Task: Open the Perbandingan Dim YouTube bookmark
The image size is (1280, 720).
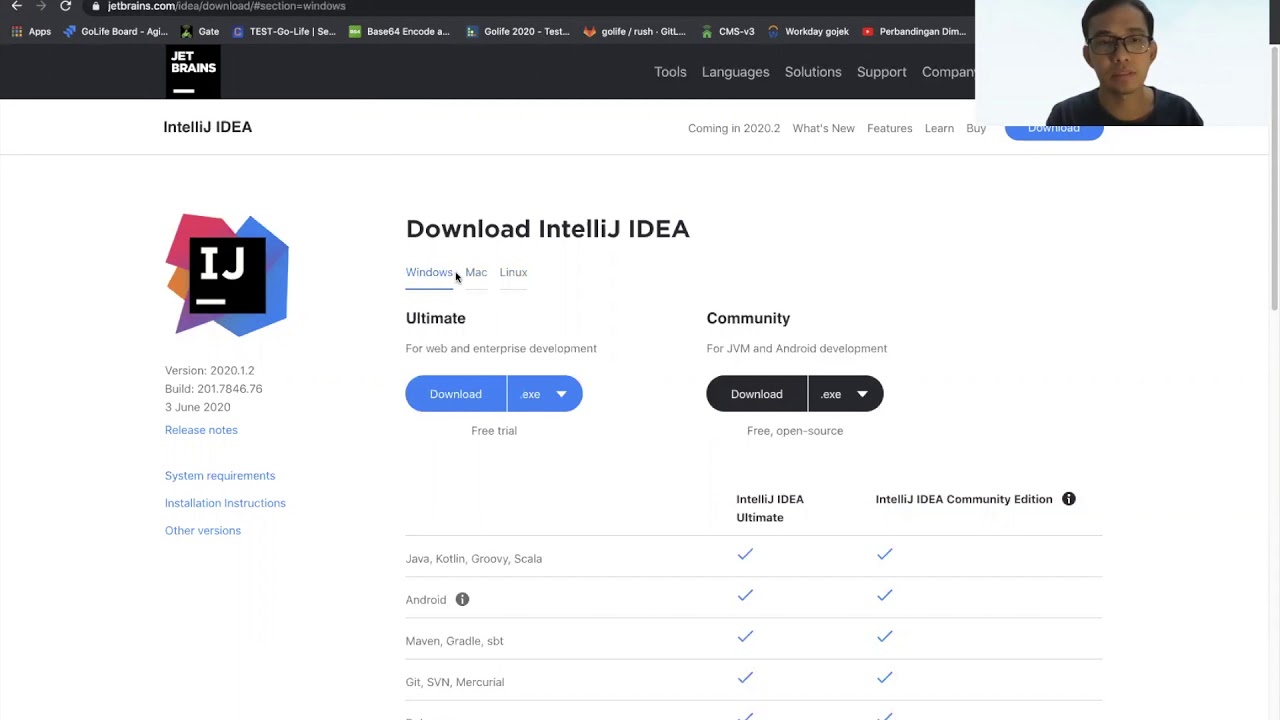Action: pyautogui.click(x=913, y=31)
